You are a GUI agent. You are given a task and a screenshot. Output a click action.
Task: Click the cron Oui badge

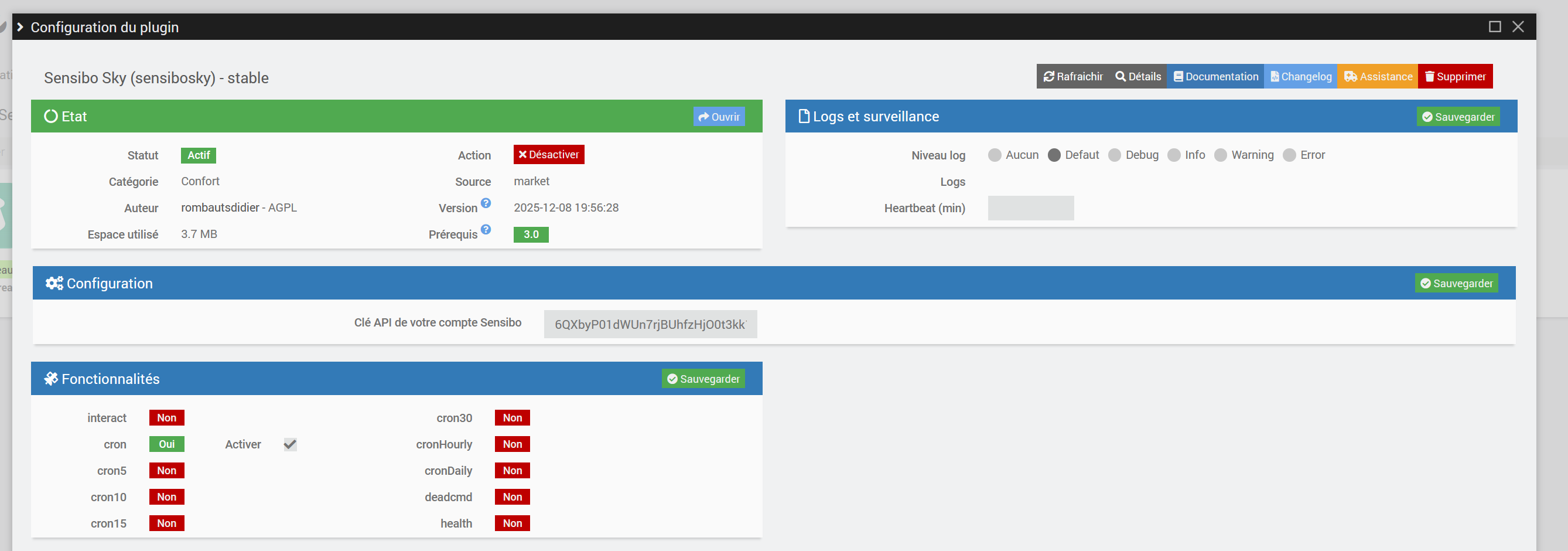[x=167, y=444]
